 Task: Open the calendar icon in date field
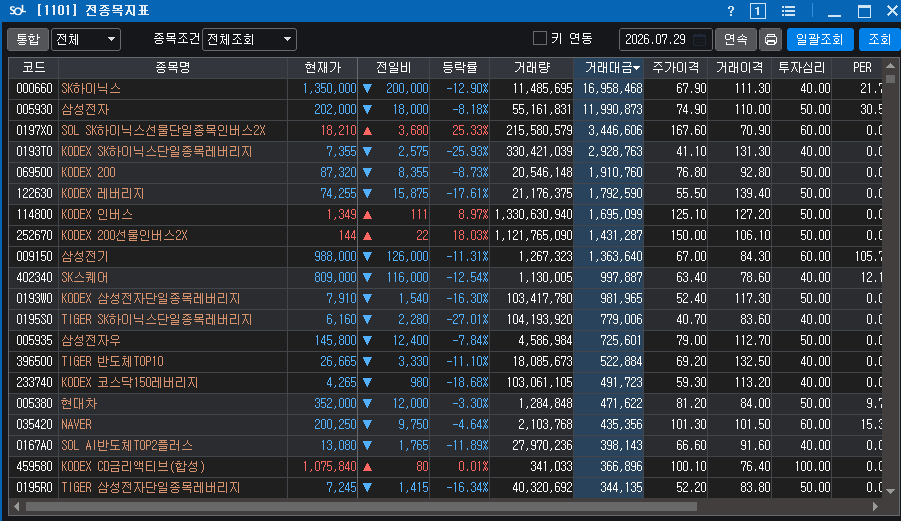(x=699, y=40)
